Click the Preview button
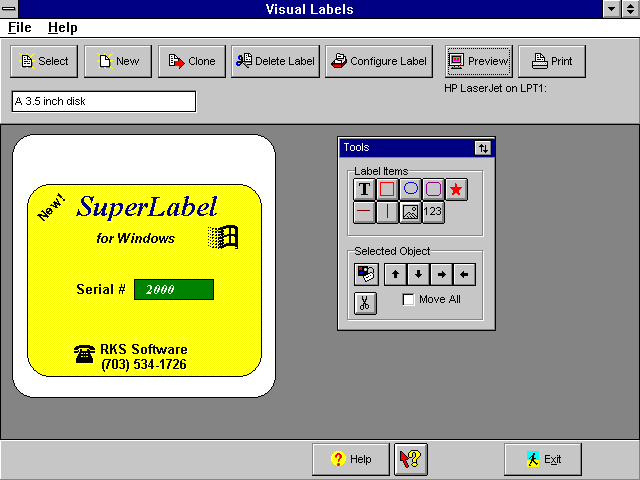640x480 pixels. tap(478, 62)
